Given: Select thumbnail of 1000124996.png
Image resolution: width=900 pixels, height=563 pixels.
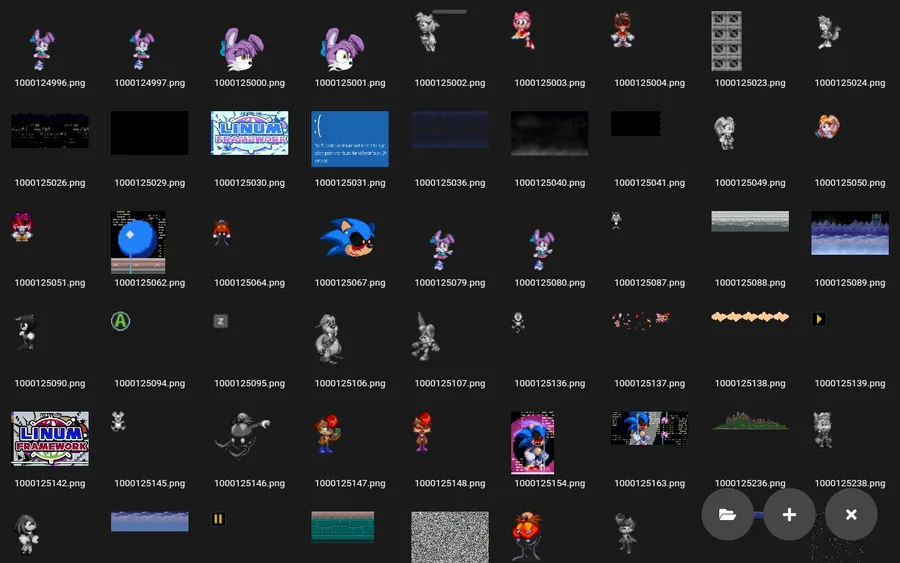Looking at the screenshot, I should pyautogui.click(x=41, y=49).
